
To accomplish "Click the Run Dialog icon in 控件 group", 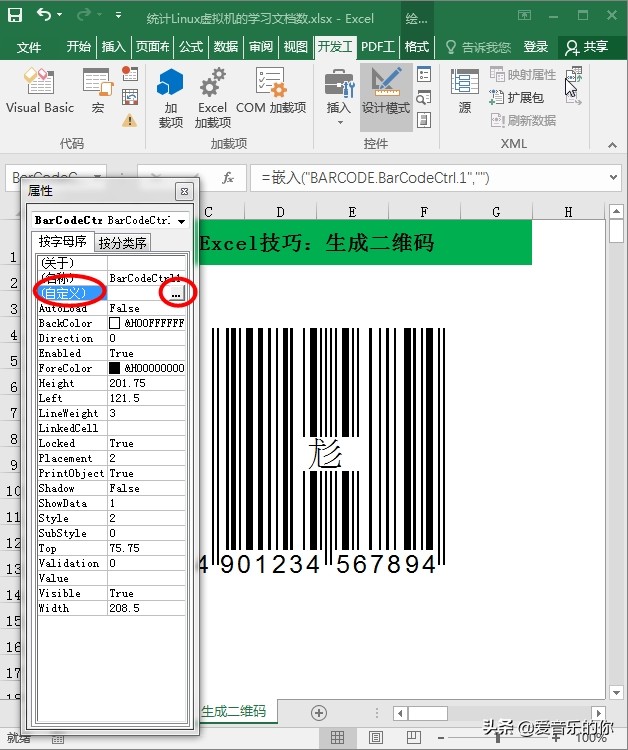I will point(424,120).
